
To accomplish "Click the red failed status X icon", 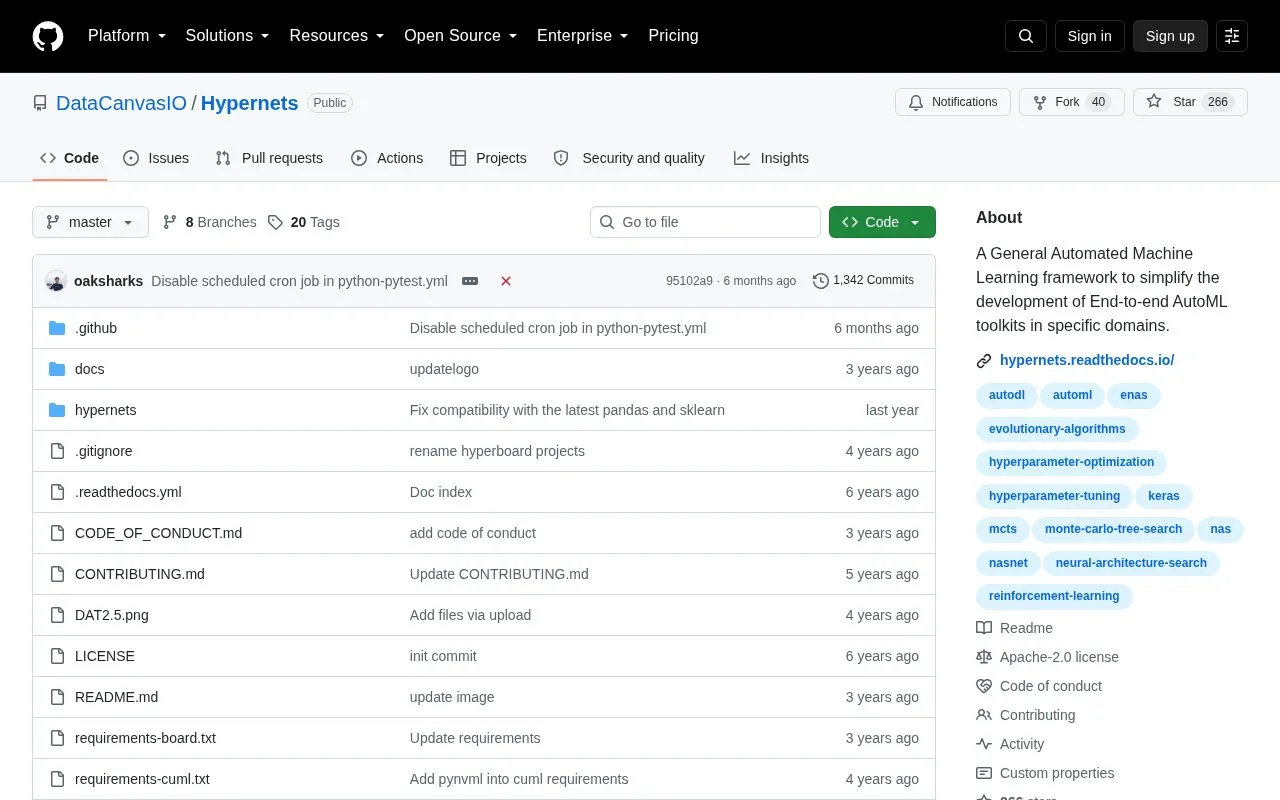I will (506, 281).
